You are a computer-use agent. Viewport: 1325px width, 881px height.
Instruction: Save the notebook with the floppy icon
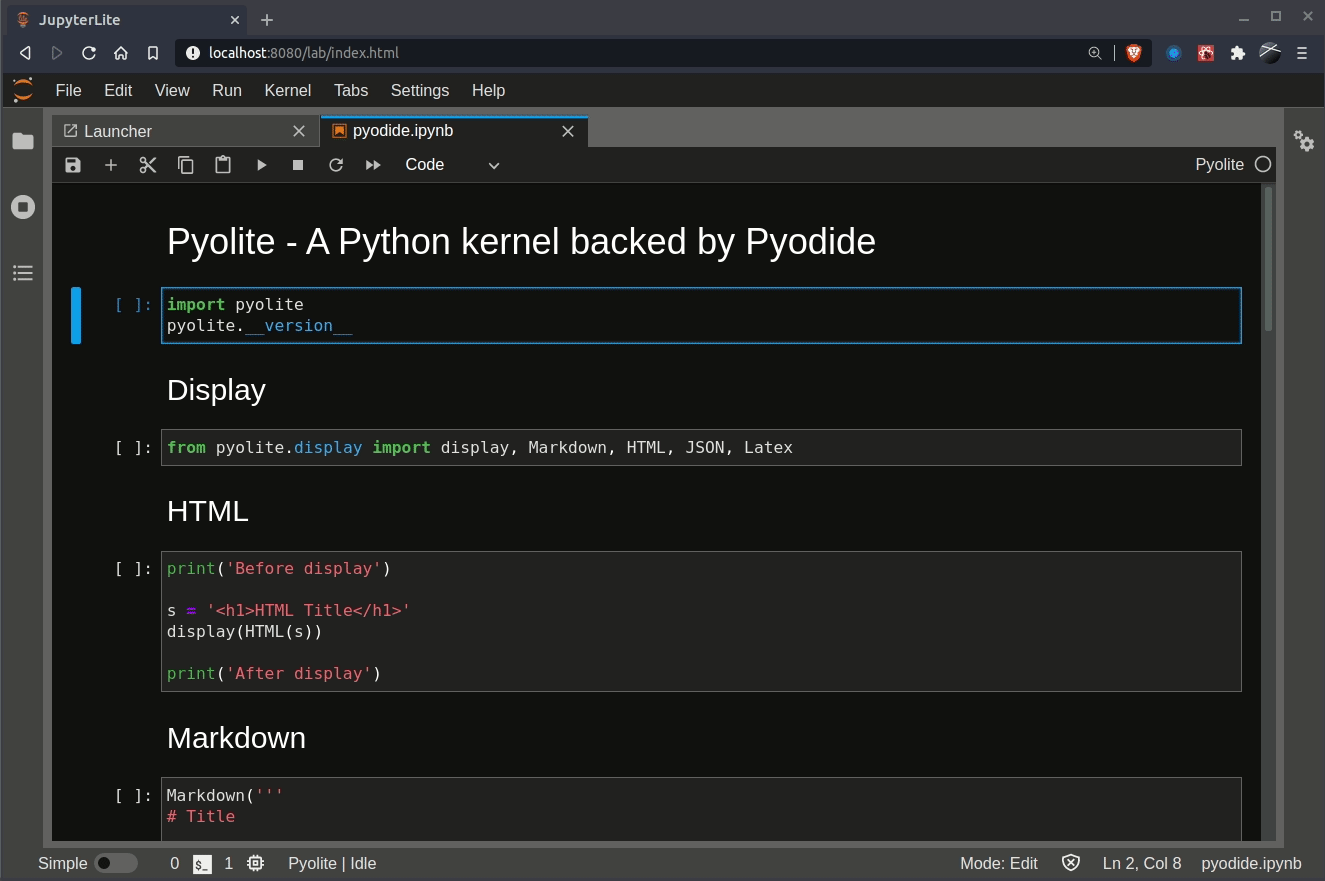coord(73,165)
